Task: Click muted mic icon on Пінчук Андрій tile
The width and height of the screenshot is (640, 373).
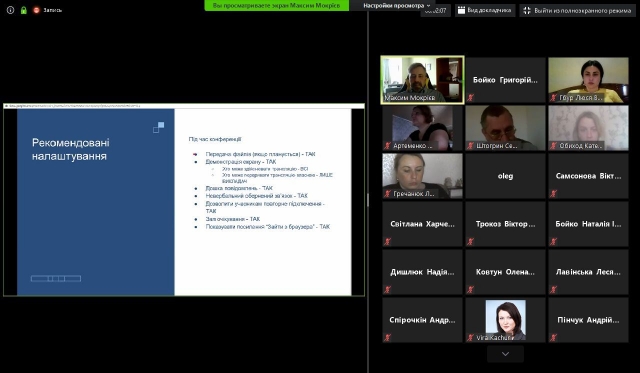Action: tap(553, 337)
